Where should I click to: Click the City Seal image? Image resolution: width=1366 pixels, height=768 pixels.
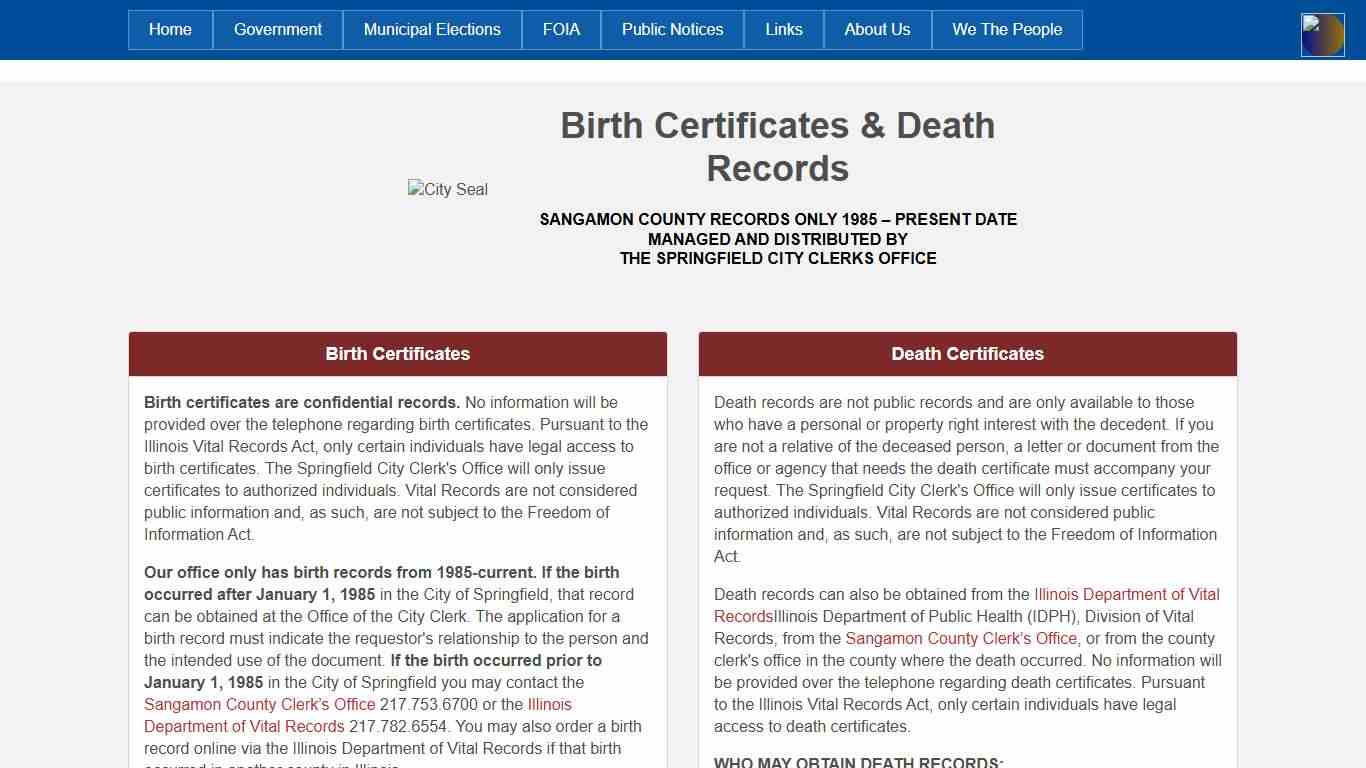447,189
